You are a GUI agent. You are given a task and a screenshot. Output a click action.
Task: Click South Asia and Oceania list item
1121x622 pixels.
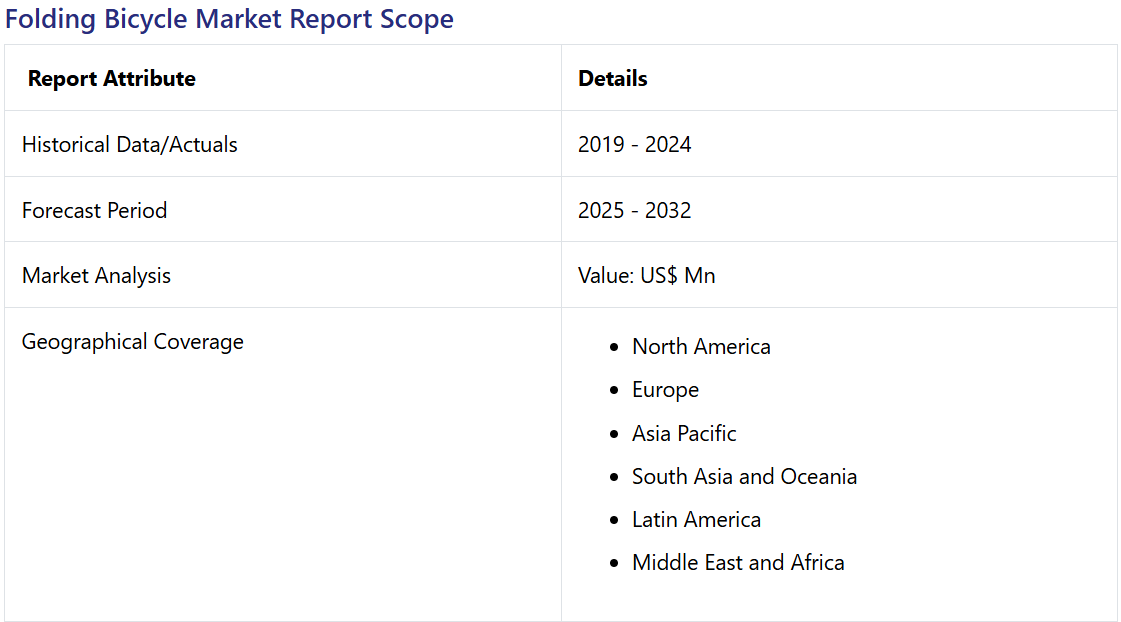coord(744,477)
